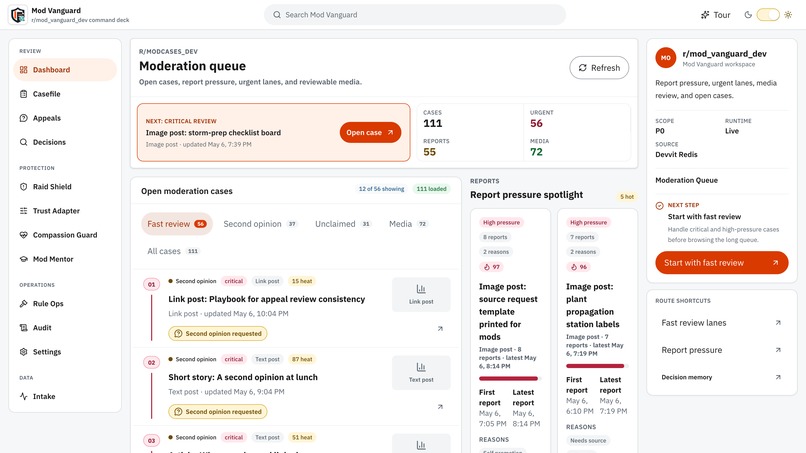
Task: Select the Fast review tab
Action: click(177, 224)
